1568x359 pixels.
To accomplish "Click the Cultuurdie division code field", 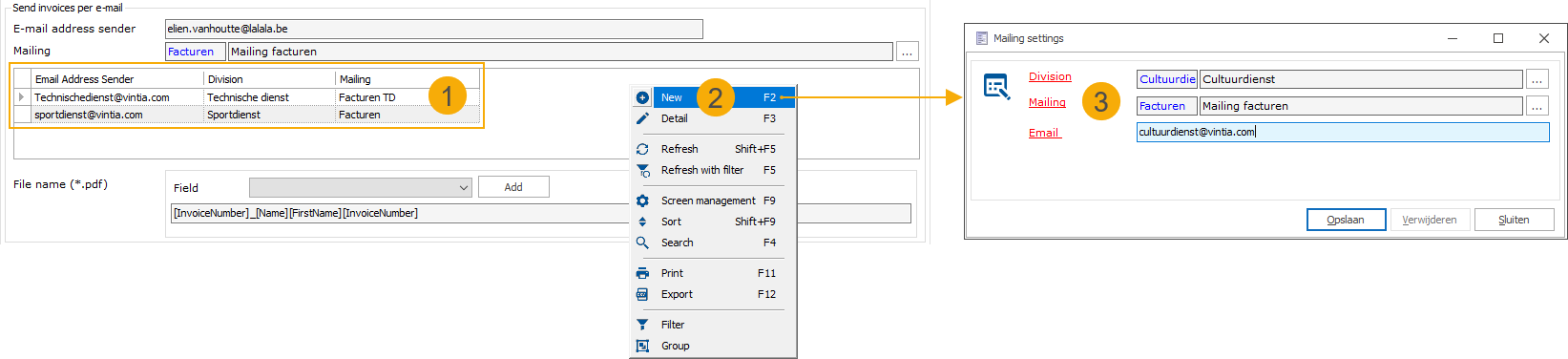I will coord(1167,79).
